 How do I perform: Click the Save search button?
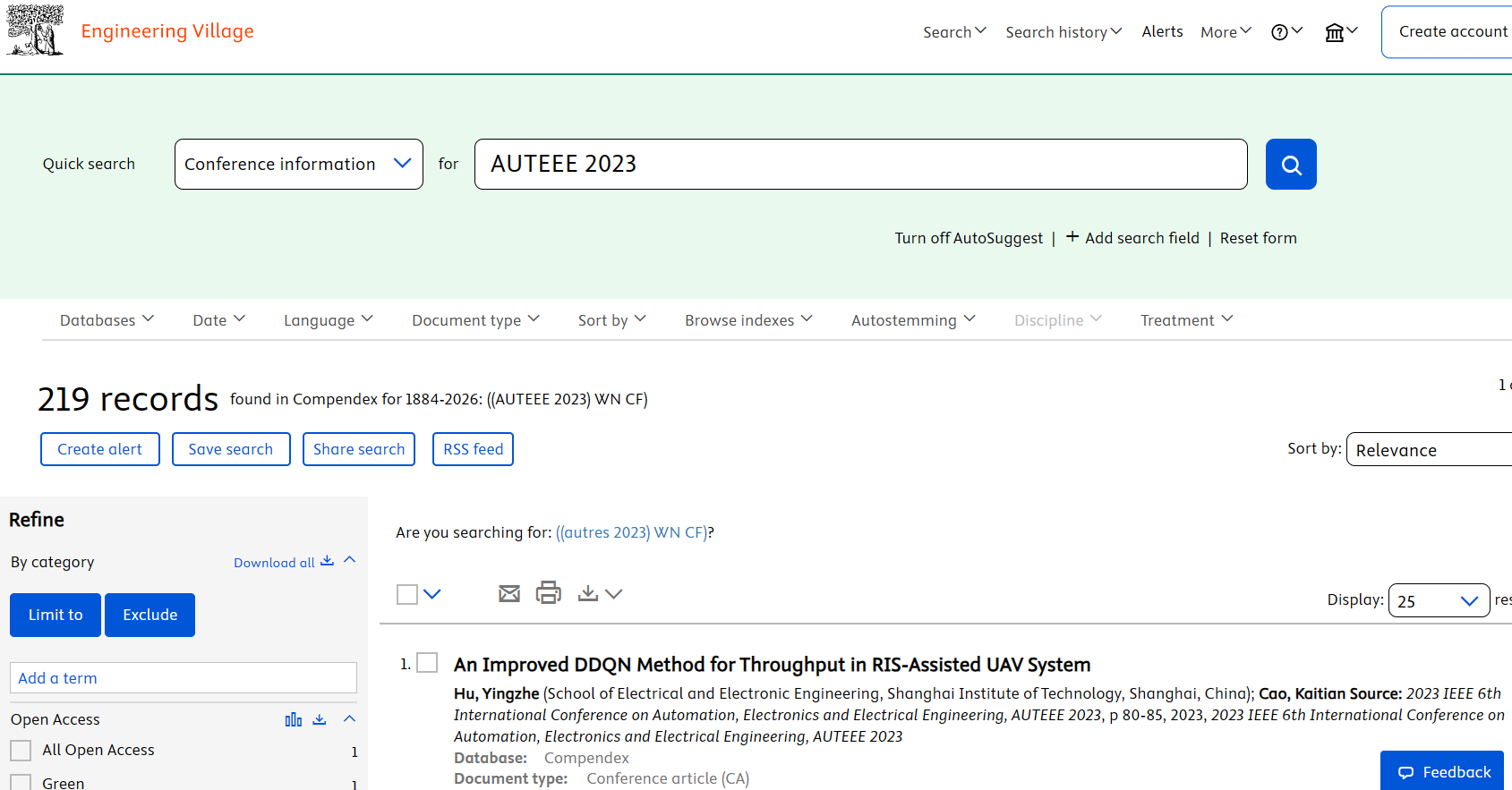(231, 449)
